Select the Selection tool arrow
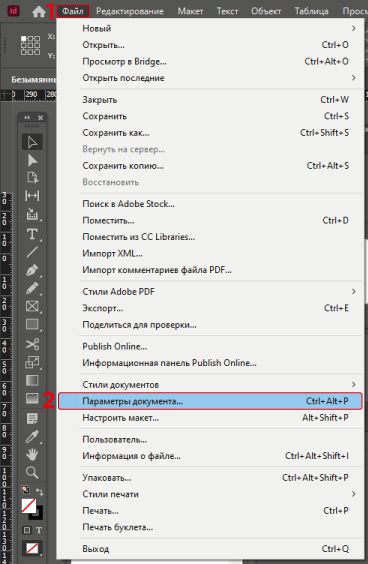The width and height of the screenshot is (368, 564). [32, 142]
